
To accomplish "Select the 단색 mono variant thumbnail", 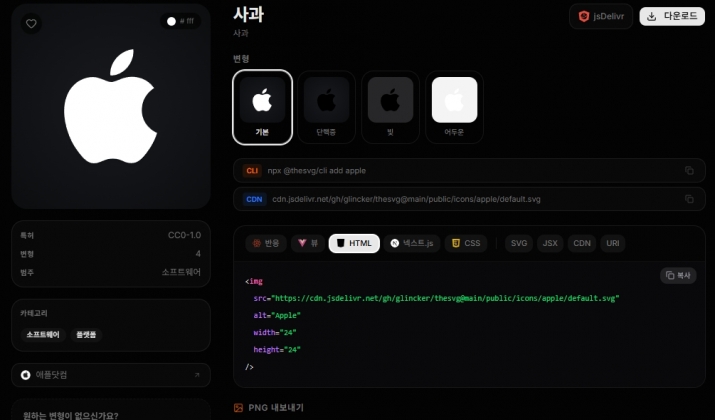I will 326,107.
